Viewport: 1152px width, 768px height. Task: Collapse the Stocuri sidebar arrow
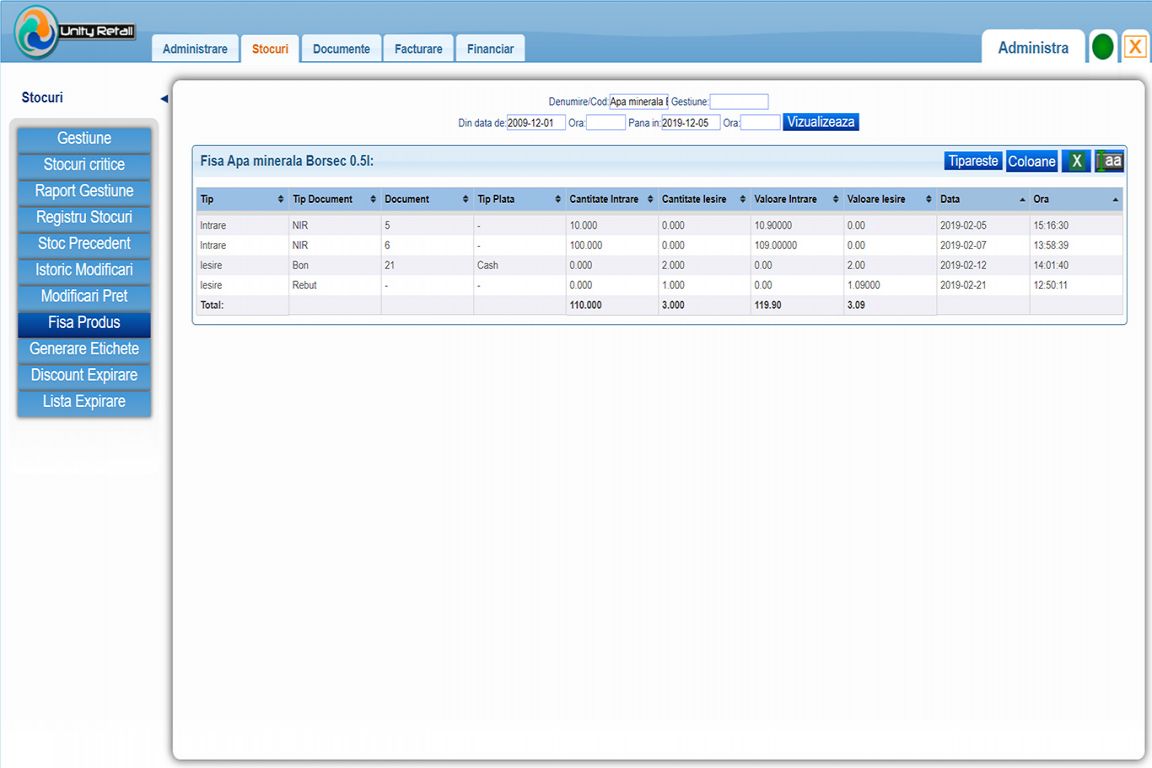[164, 98]
